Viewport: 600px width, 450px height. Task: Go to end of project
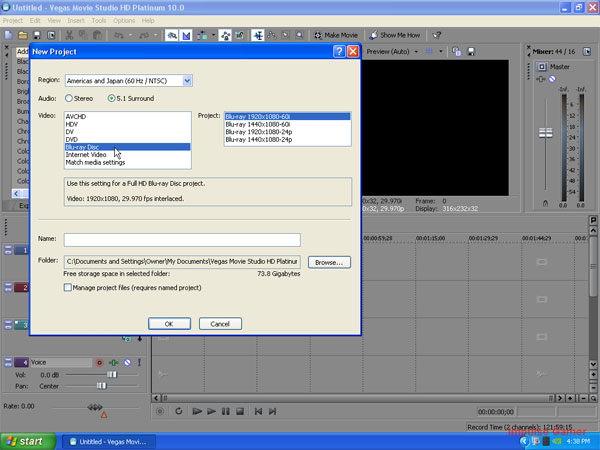point(272,411)
